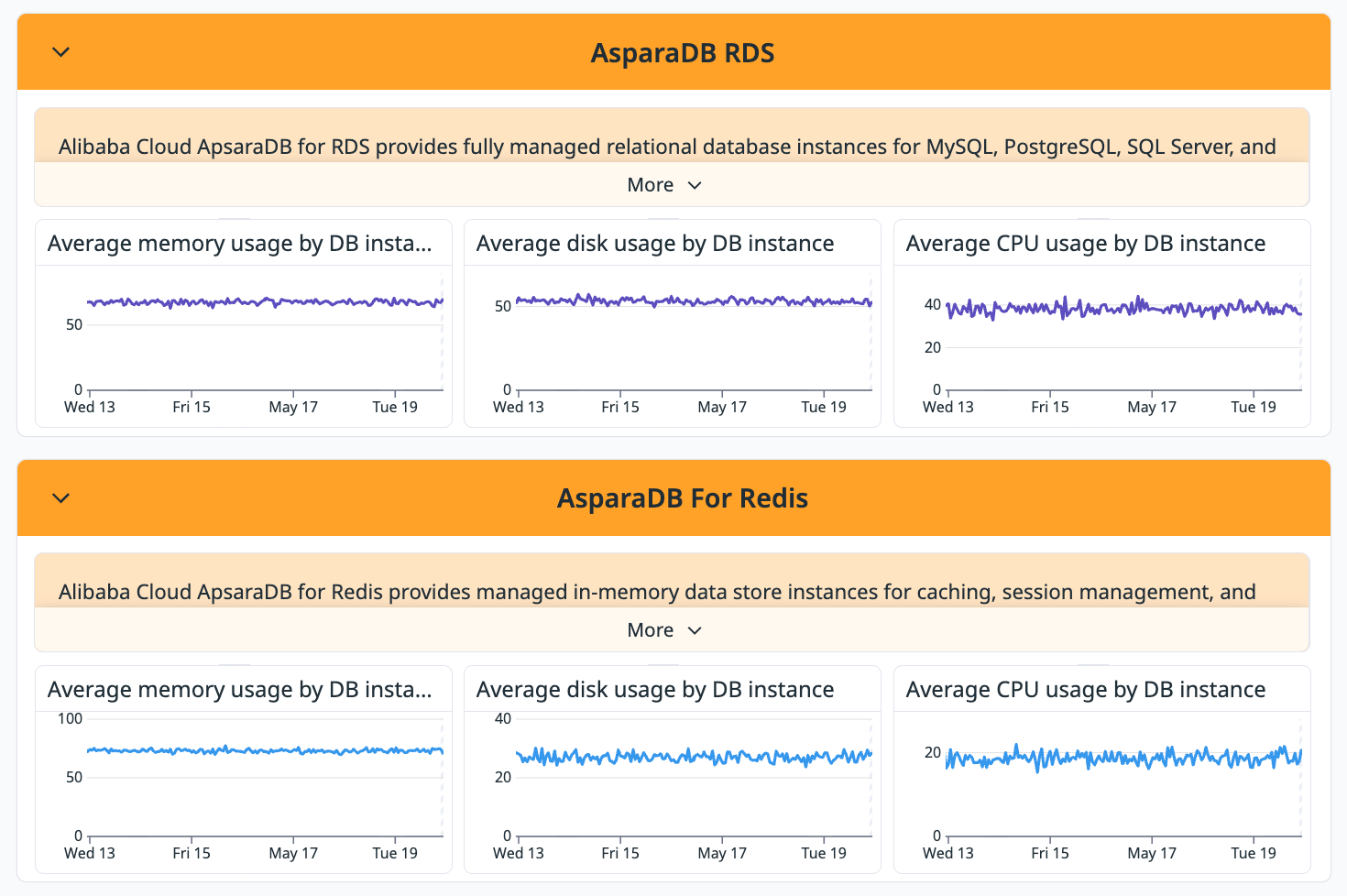
Task: Click the Redis memory usage blue line graph
Action: 266,750
